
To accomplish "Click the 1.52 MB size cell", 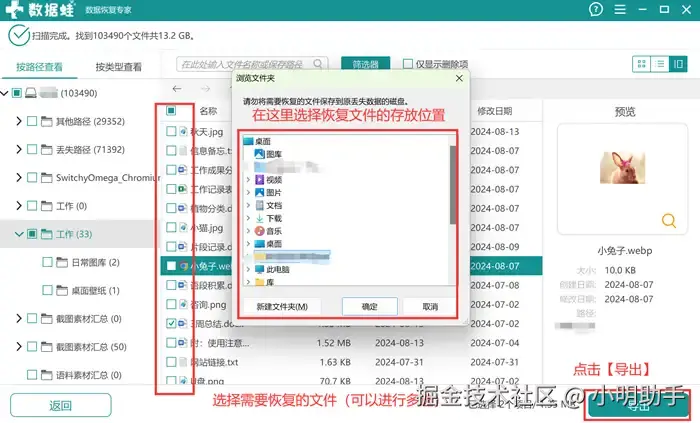I will pos(333,343).
